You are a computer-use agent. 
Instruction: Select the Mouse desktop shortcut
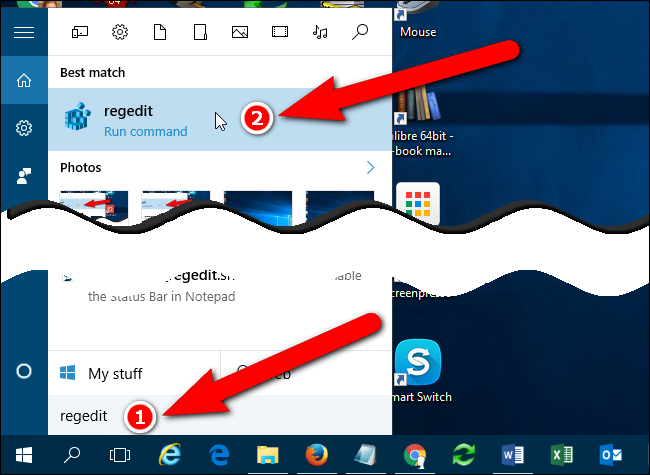tap(418, 20)
